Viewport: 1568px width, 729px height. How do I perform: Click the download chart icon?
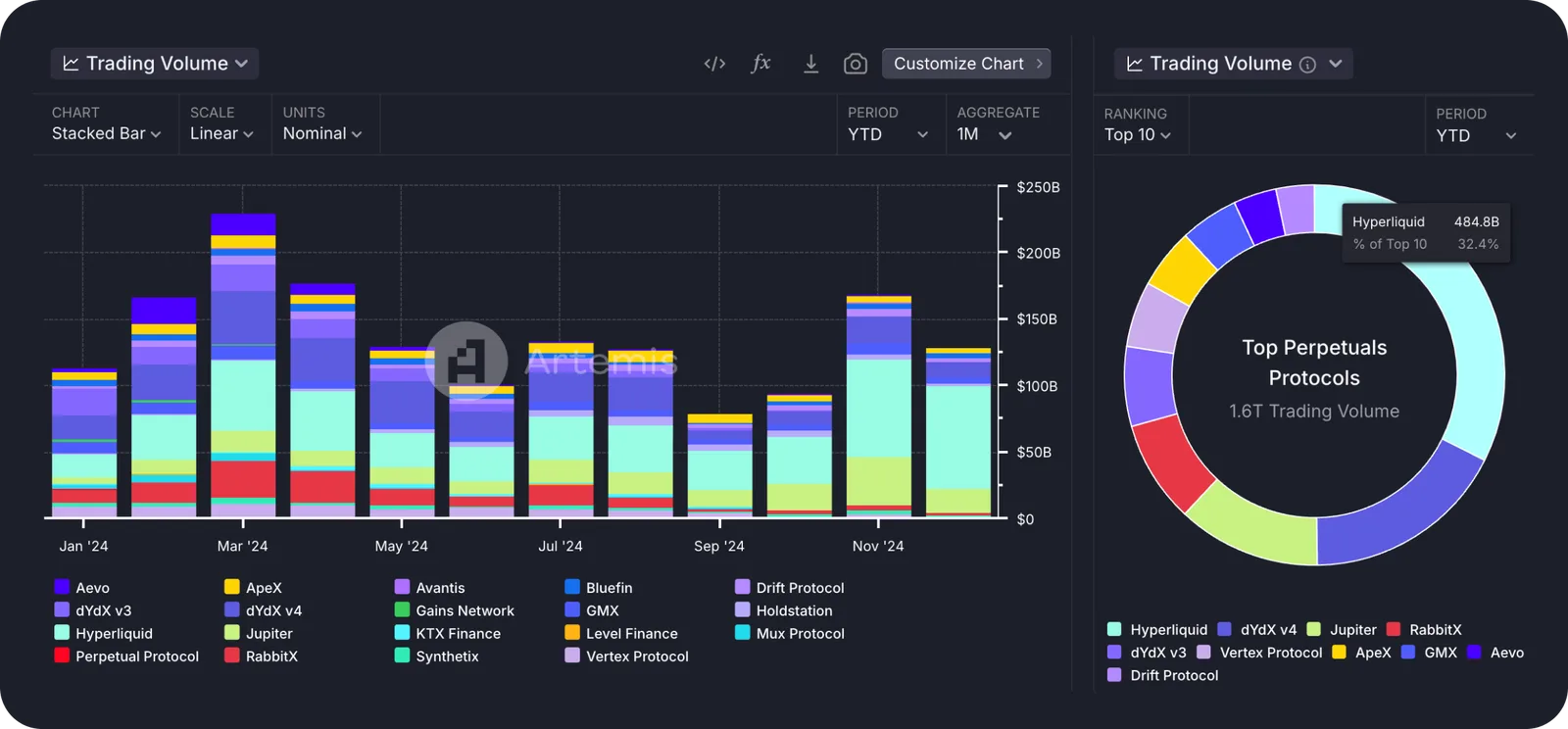point(810,64)
